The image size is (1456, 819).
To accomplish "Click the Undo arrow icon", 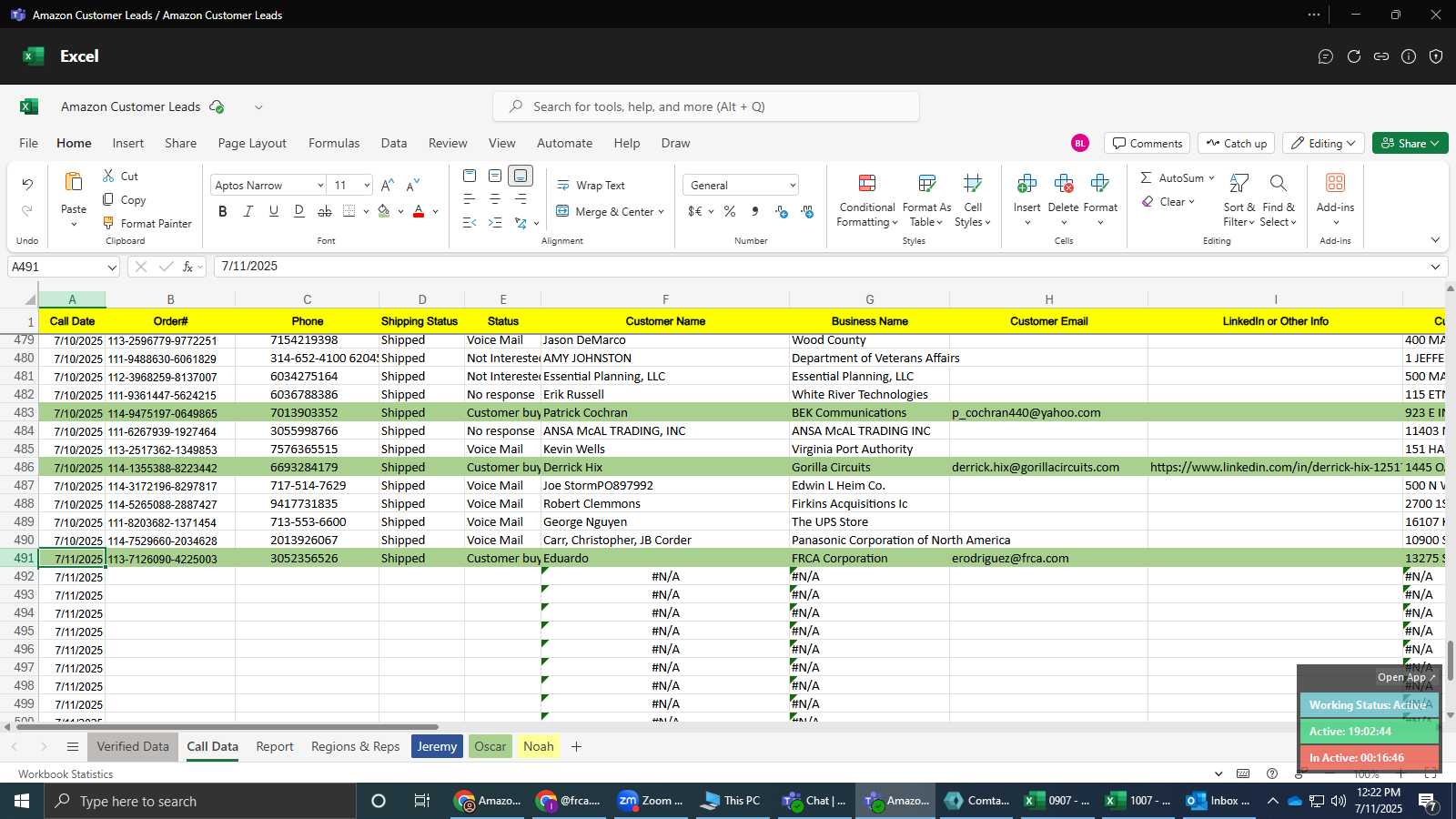I will coord(27,184).
